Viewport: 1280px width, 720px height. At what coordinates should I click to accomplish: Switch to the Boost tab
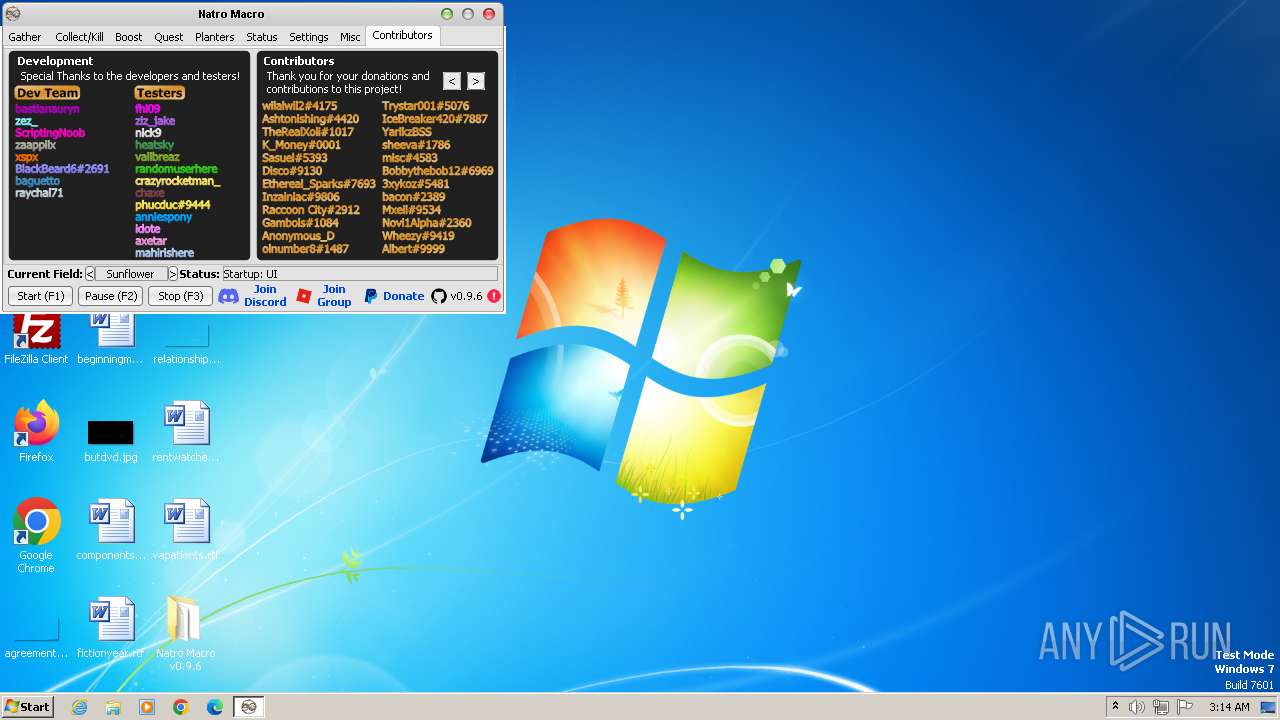(128, 37)
